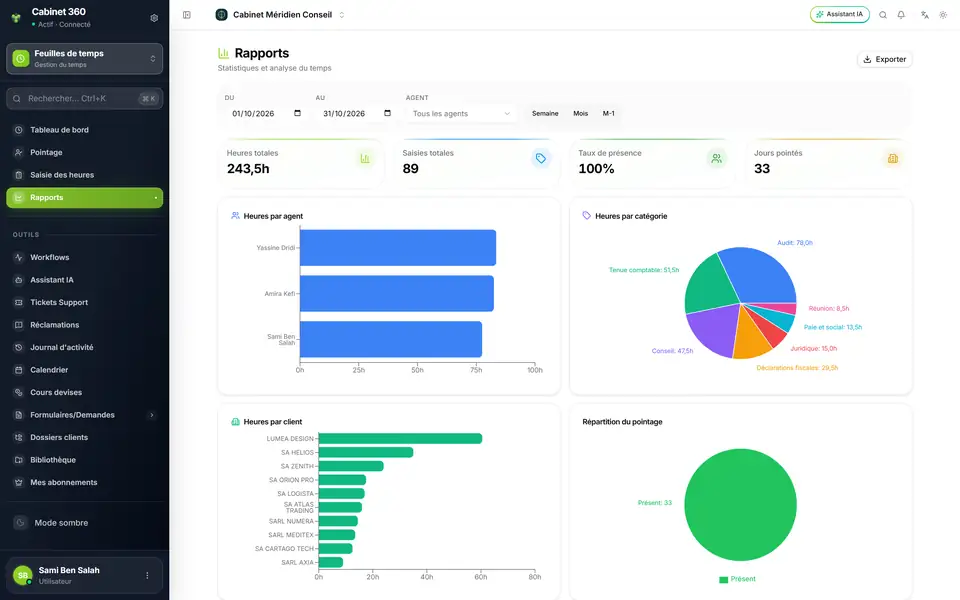
Task: Click the sun theme icon in top bar
Action: tap(943, 15)
